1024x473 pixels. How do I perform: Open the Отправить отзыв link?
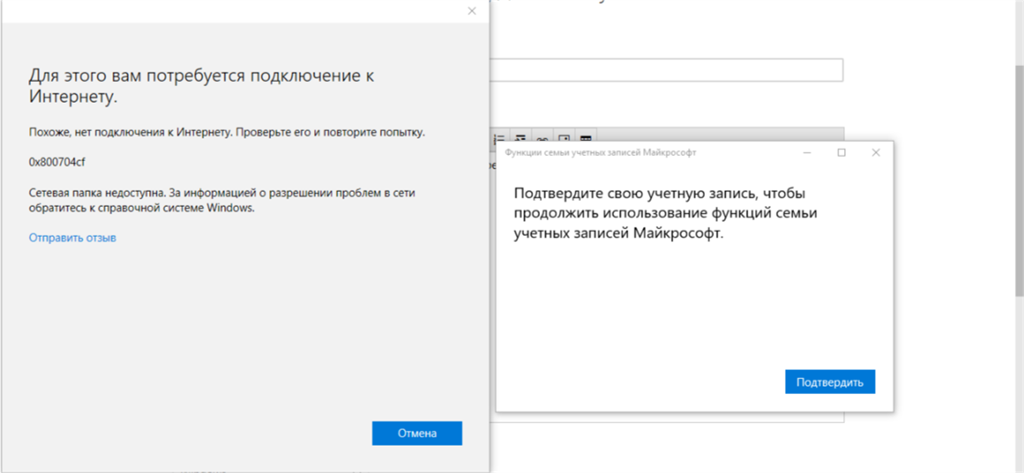tap(72, 238)
